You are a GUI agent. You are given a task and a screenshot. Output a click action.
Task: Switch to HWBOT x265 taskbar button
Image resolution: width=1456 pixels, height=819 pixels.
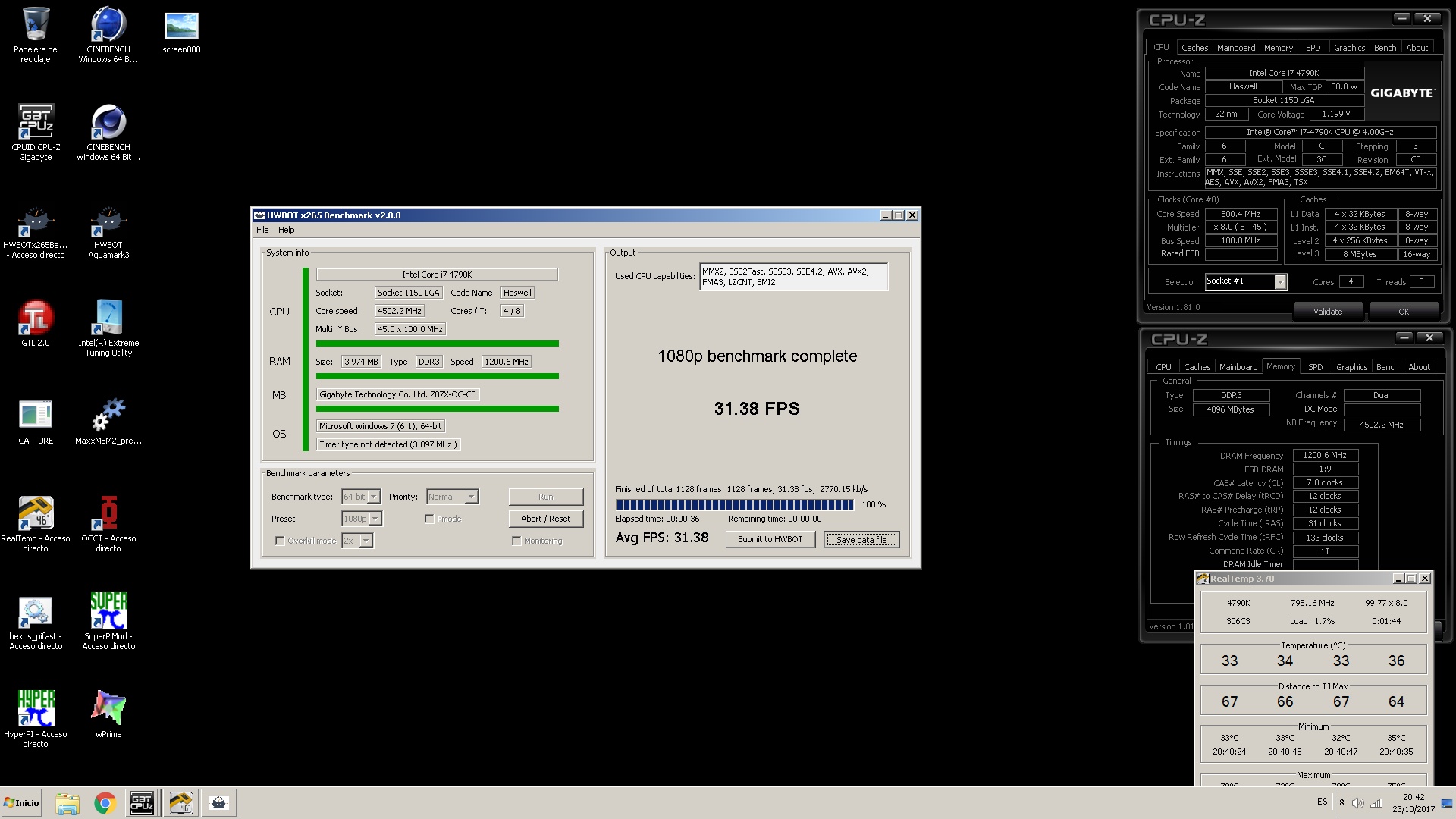[x=219, y=803]
